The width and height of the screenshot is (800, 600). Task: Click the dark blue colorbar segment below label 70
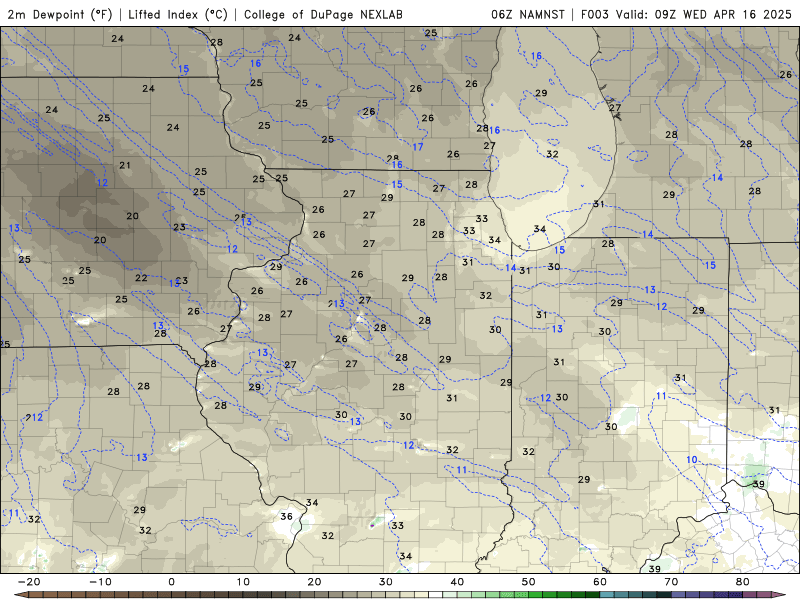[679, 595]
